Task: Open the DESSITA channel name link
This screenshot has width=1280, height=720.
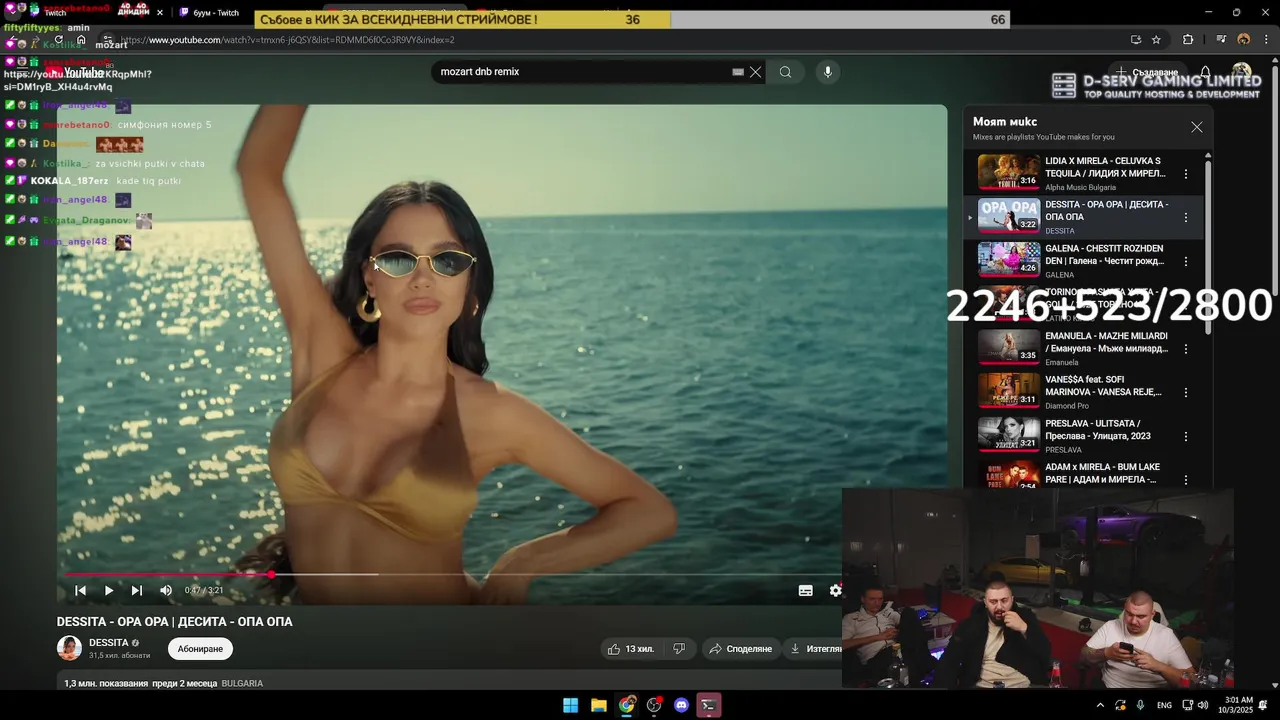Action: point(108,643)
